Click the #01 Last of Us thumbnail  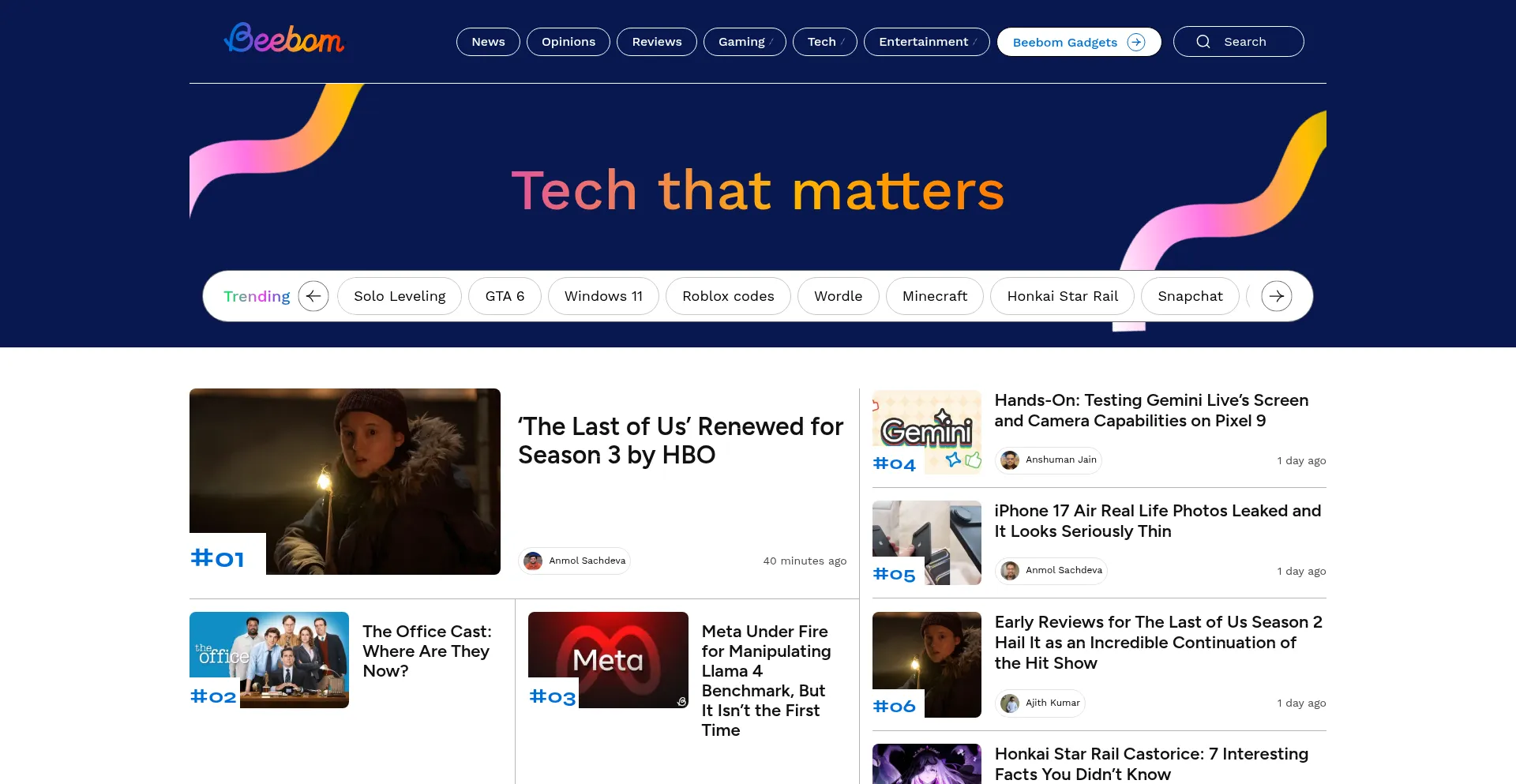click(x=345, y=482)
